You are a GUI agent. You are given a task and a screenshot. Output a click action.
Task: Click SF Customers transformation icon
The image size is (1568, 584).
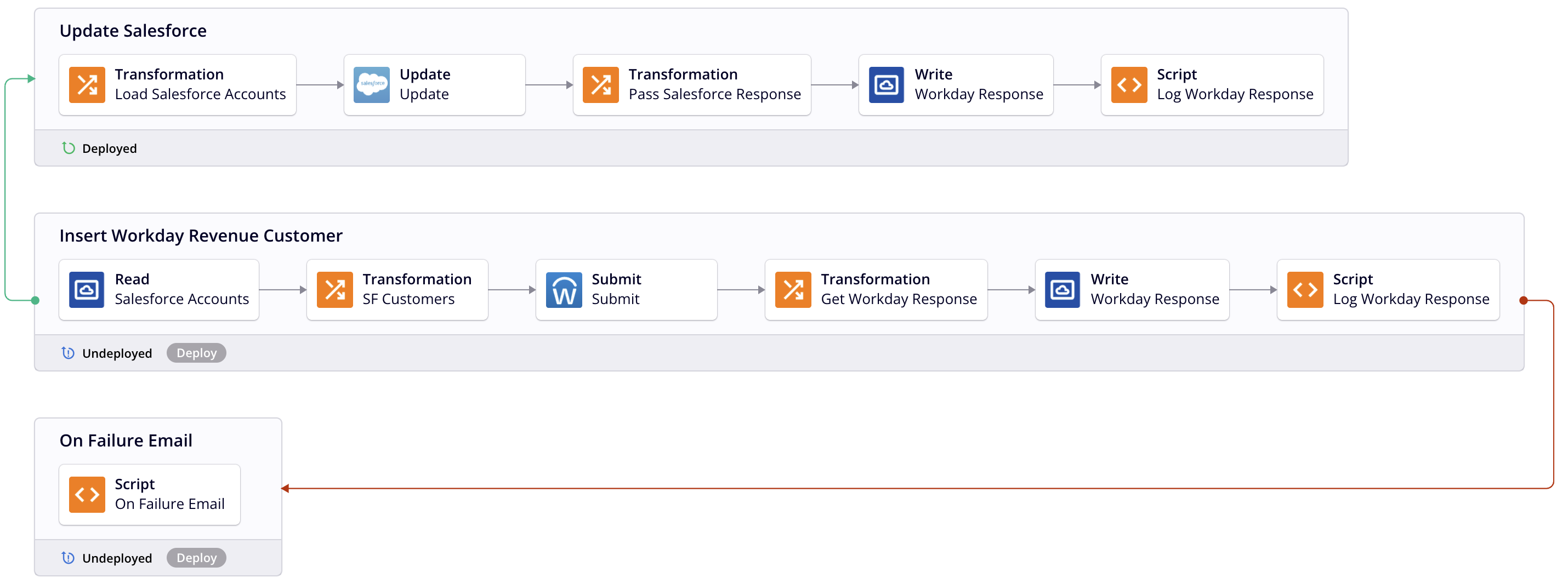[x=335, y=290]
